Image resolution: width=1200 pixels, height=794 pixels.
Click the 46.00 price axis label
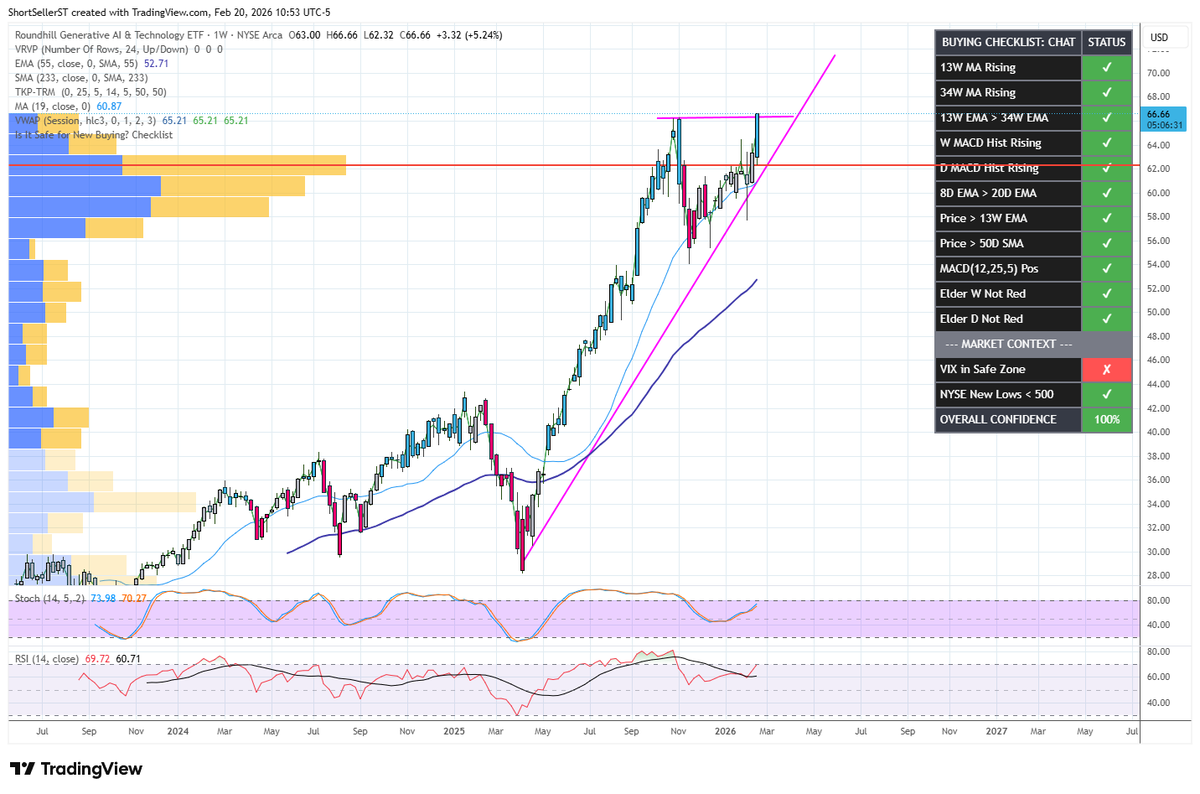click(x=1159, y=360)
